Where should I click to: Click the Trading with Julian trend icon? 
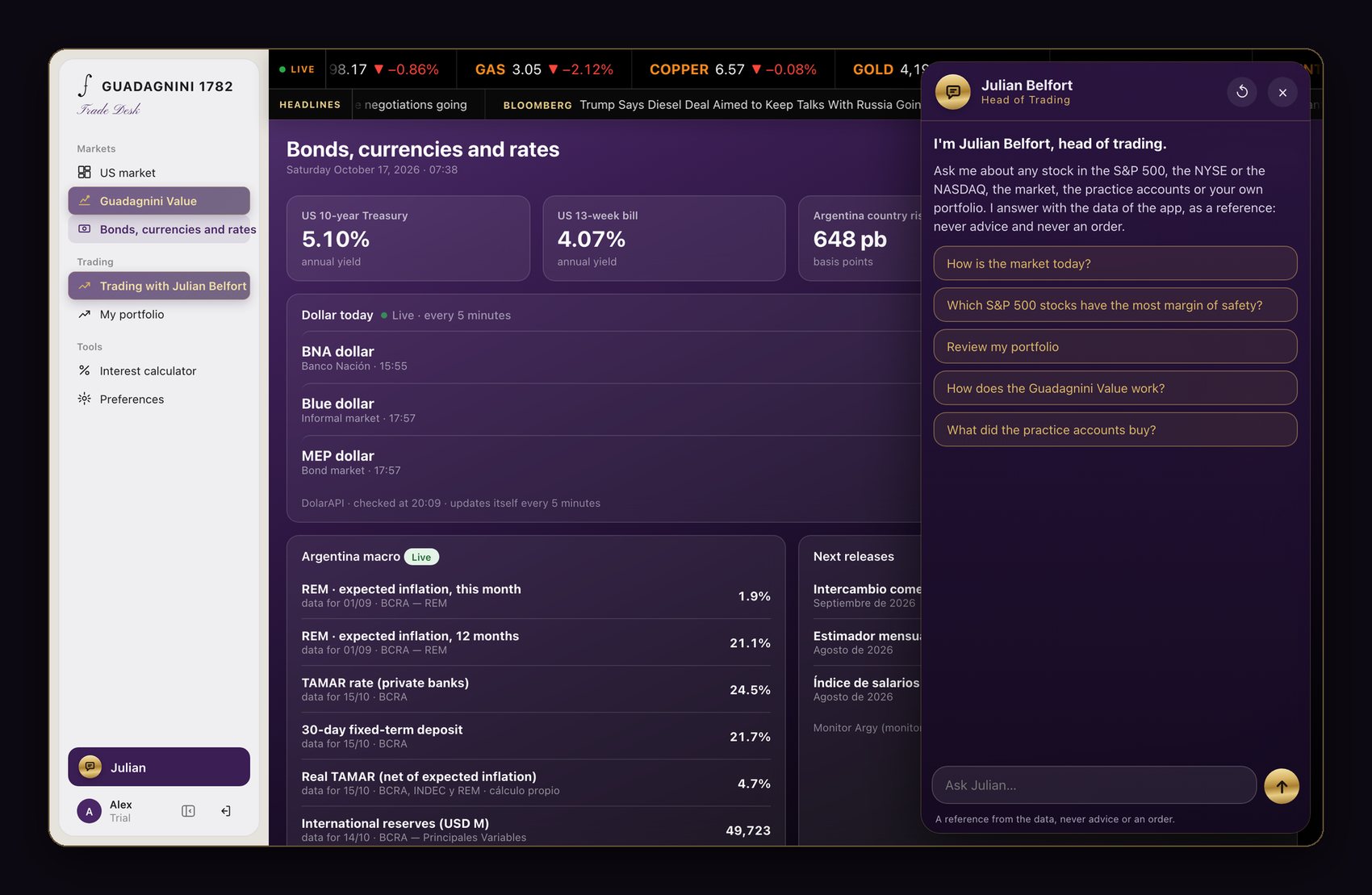point(84,286)
